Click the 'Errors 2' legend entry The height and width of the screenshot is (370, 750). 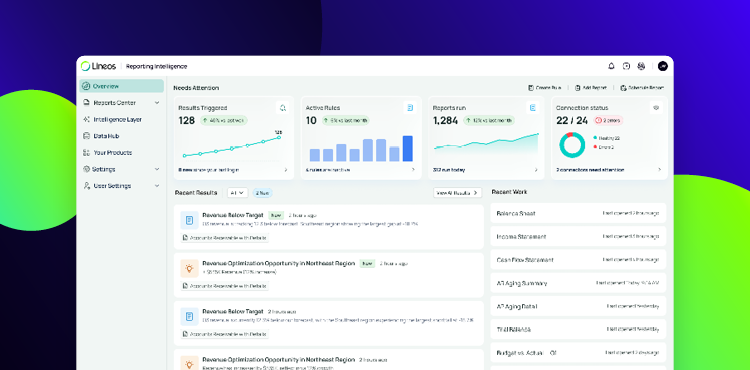click(604, 147)
